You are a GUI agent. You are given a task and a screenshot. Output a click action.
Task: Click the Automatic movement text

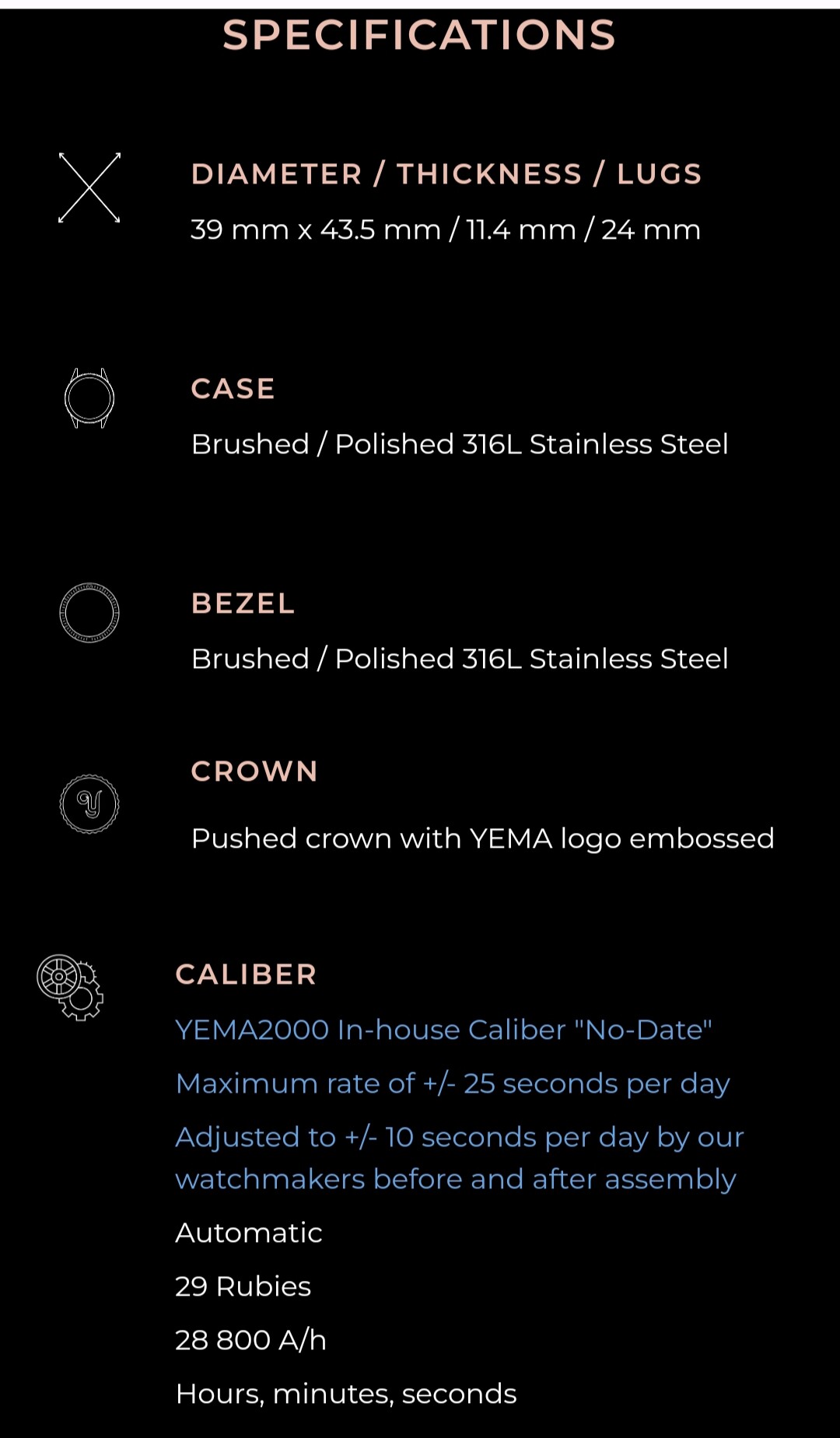coord(249,1233)
